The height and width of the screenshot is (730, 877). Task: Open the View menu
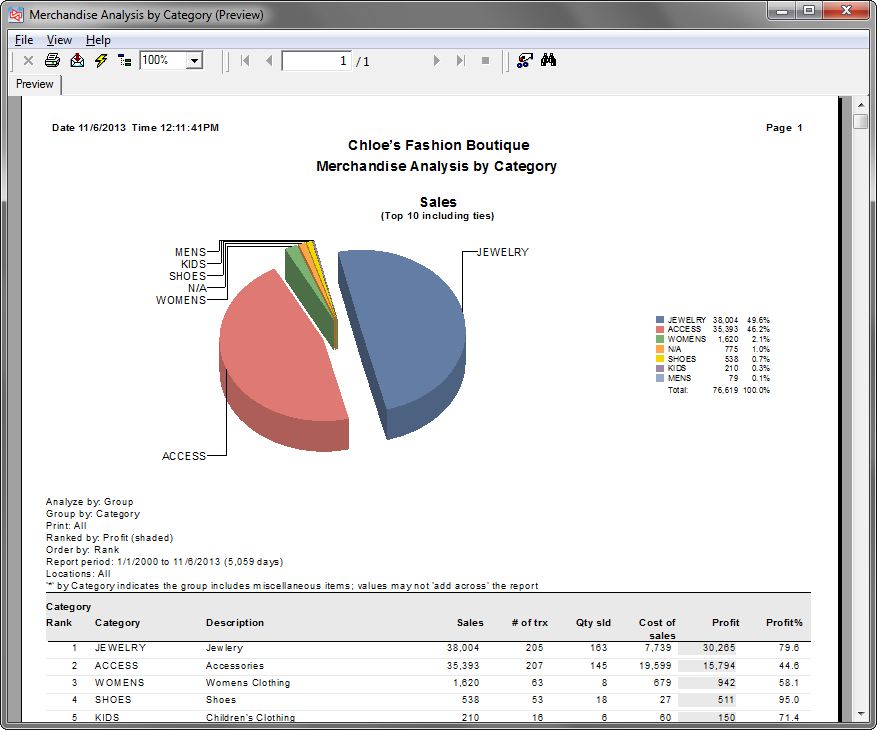[59, 40]
